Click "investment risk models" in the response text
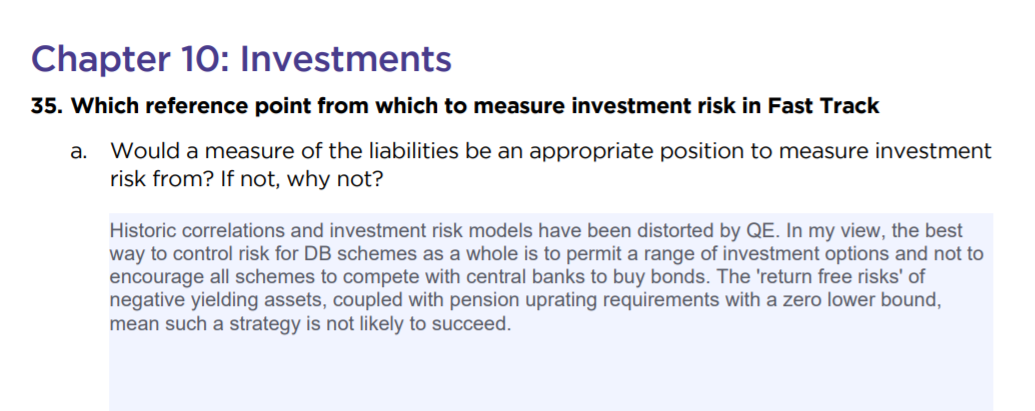Screen dimensions: 1035x411 point(431,232)
